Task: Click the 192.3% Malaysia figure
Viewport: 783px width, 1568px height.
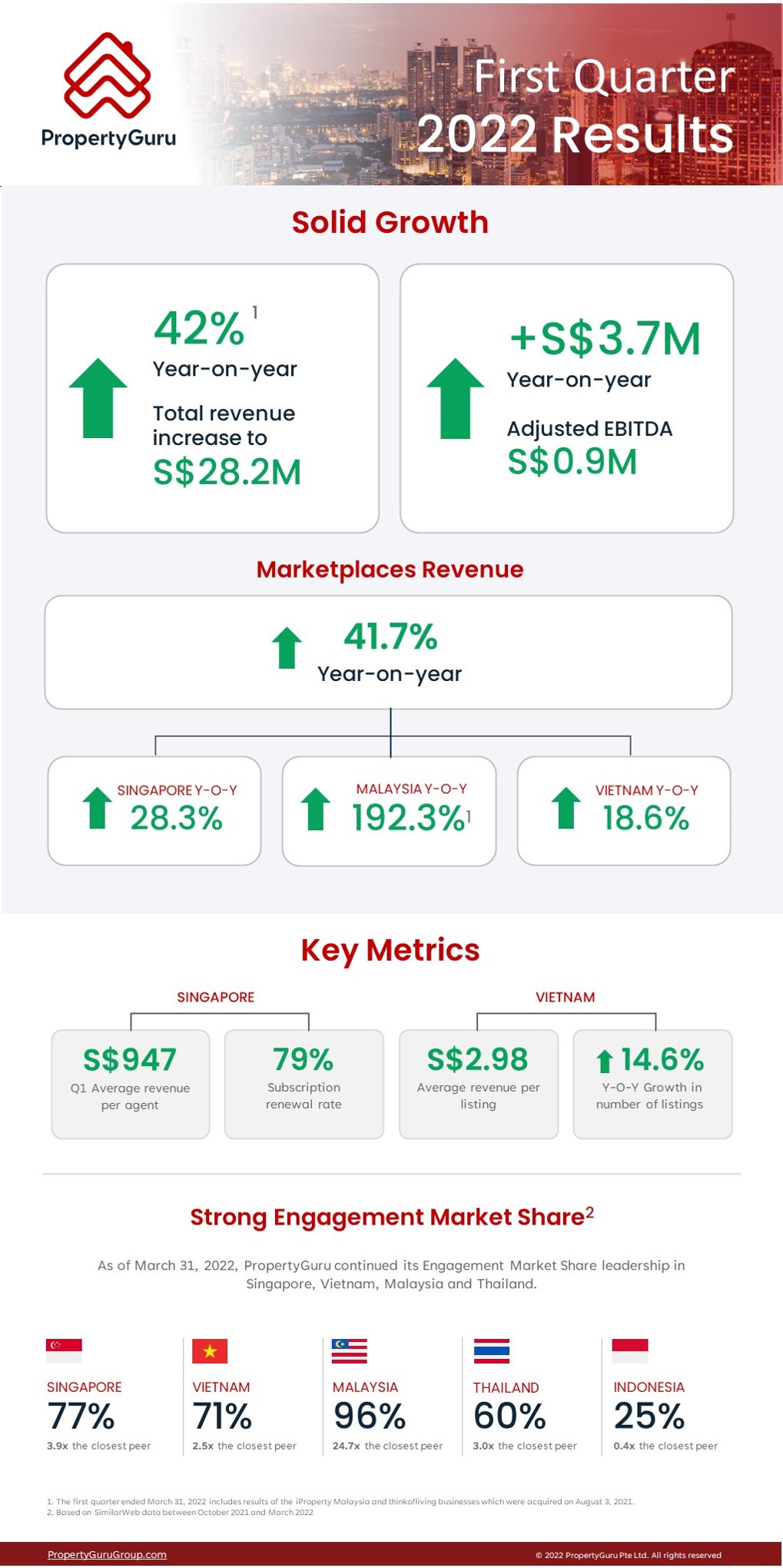Action: (409, 818)
